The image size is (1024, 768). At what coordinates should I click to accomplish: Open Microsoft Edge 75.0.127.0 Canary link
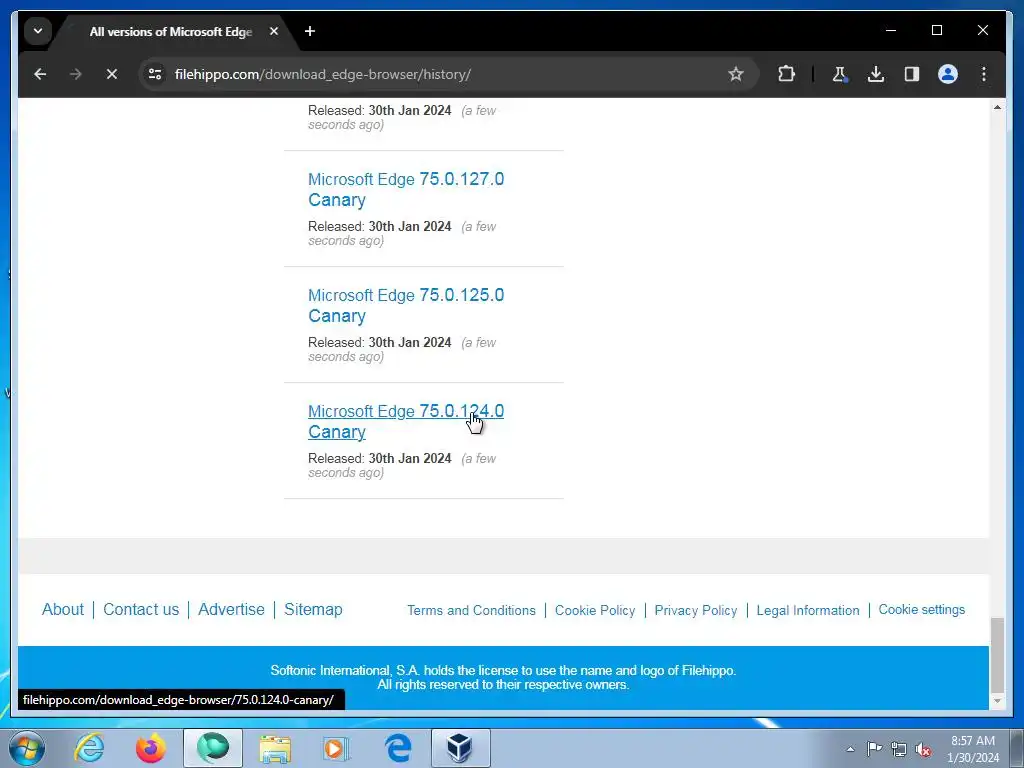click(x=406, y=189)
